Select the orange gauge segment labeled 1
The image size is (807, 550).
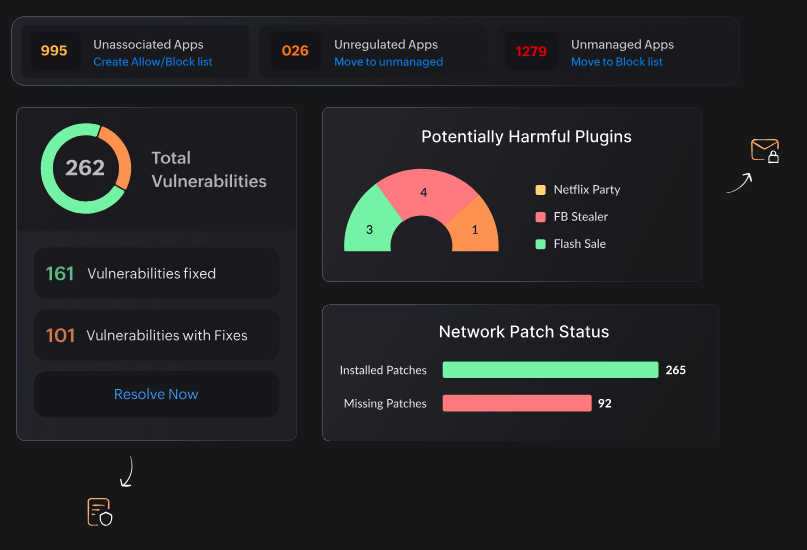click(476, 230)
